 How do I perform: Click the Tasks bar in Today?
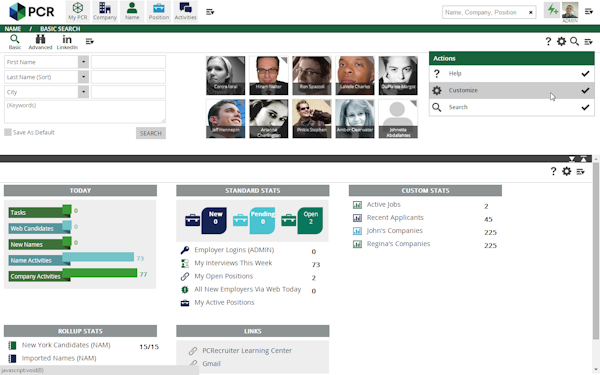pos(40,211)
